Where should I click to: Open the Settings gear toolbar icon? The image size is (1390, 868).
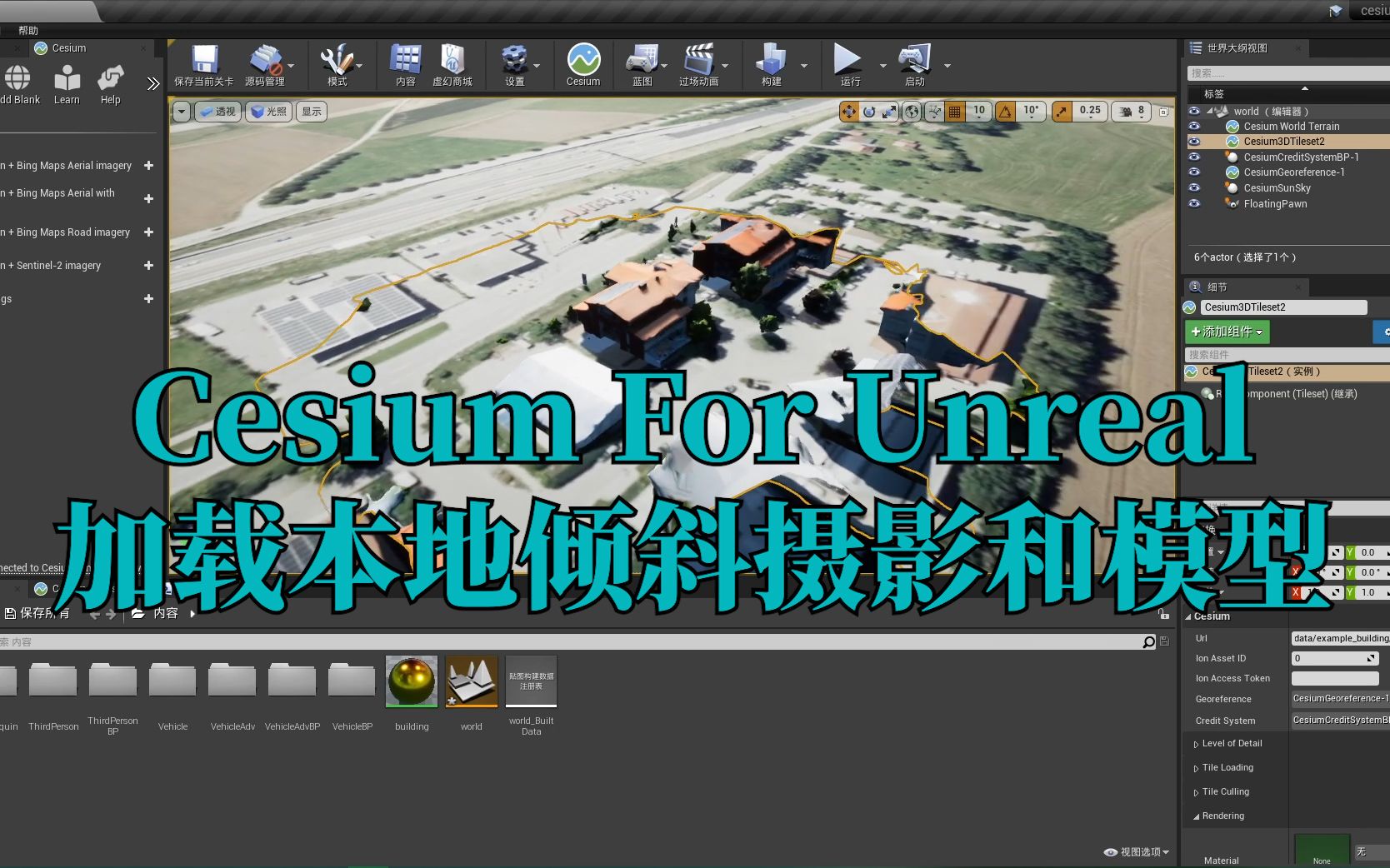click(514, 60)
